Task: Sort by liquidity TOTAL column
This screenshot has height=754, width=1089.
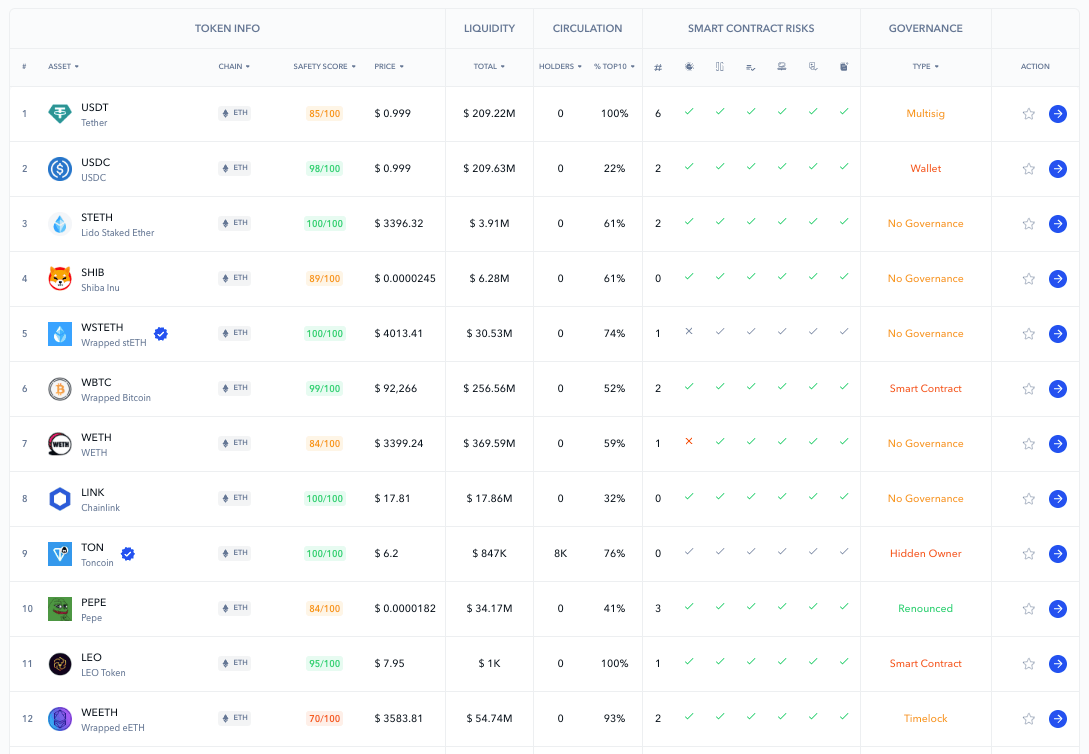Action: coord(489,67)
